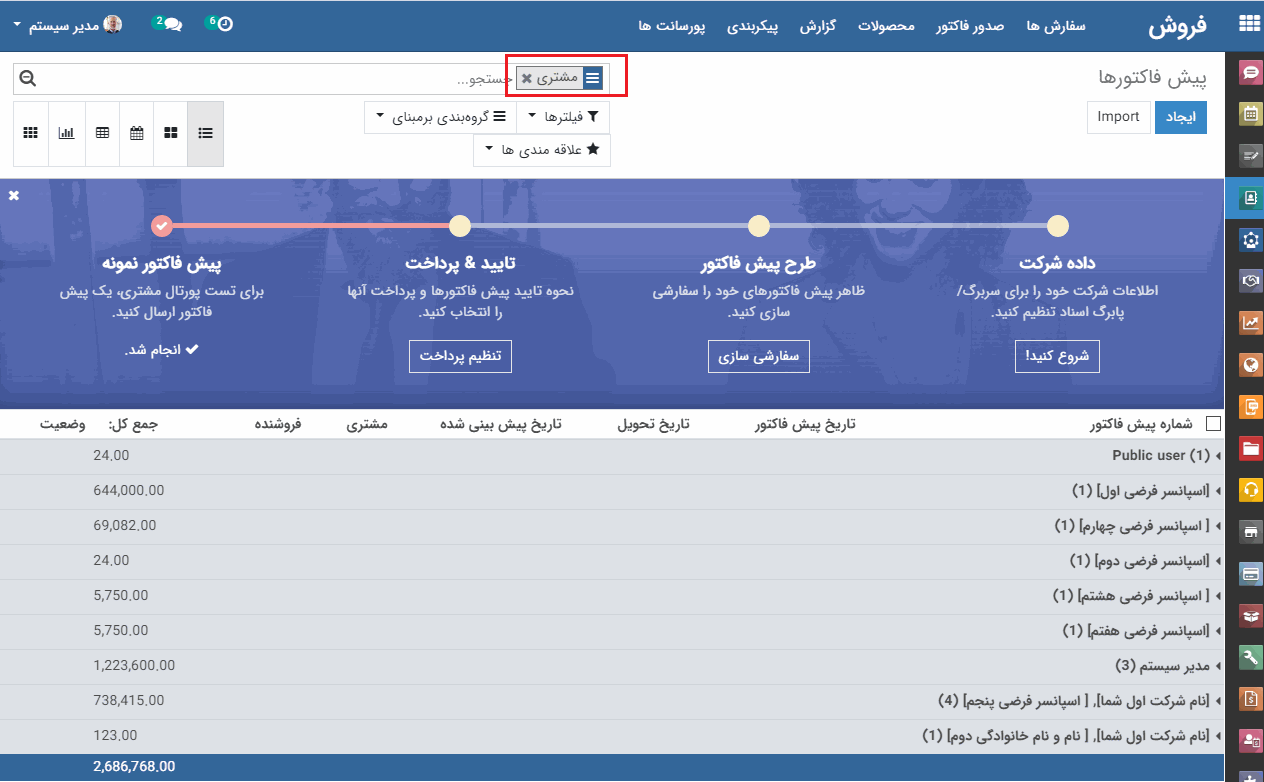Open the علاقه مندی ها favorites dropdown

[x=541, y=150]
